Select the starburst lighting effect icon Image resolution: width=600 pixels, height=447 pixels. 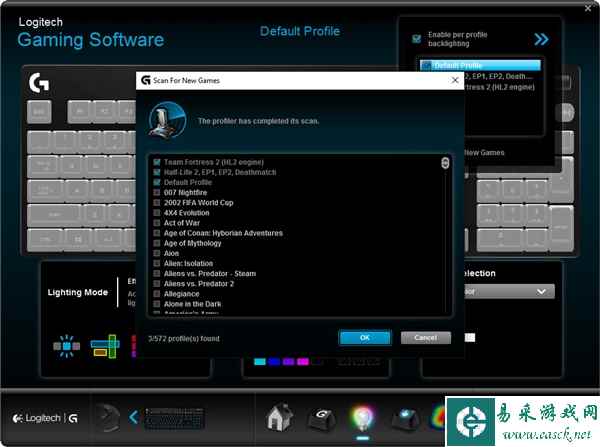(67, 346)
